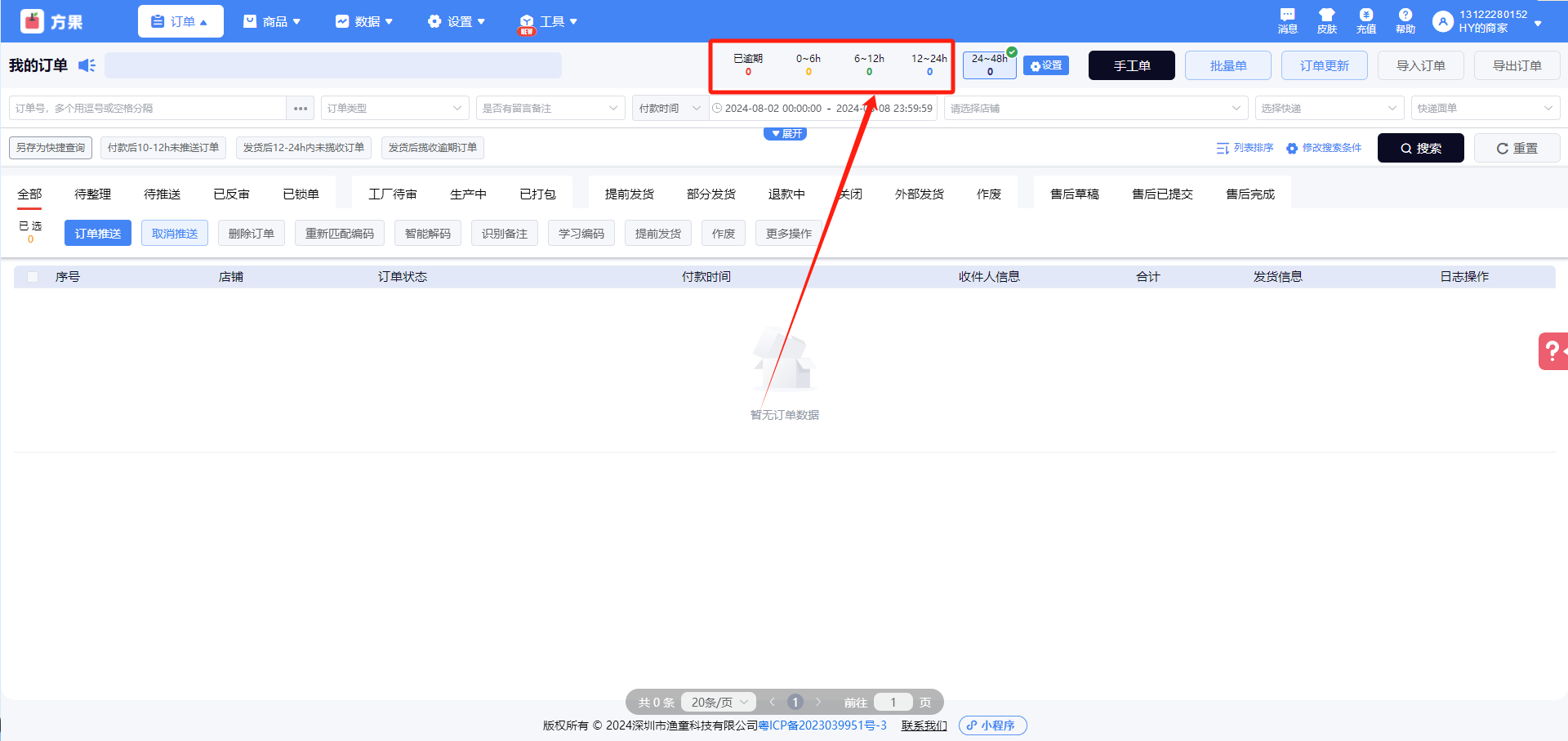Open the 请选择店铺 store dropdown

(x=1096, y=108)
